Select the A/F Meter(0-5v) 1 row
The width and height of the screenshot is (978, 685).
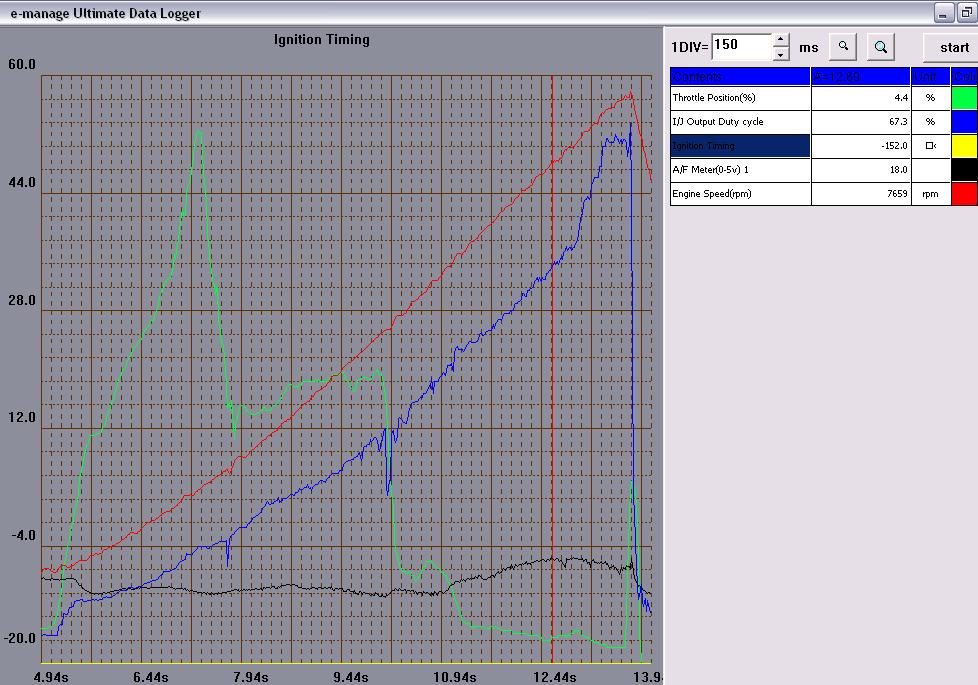tap(740, 170)
